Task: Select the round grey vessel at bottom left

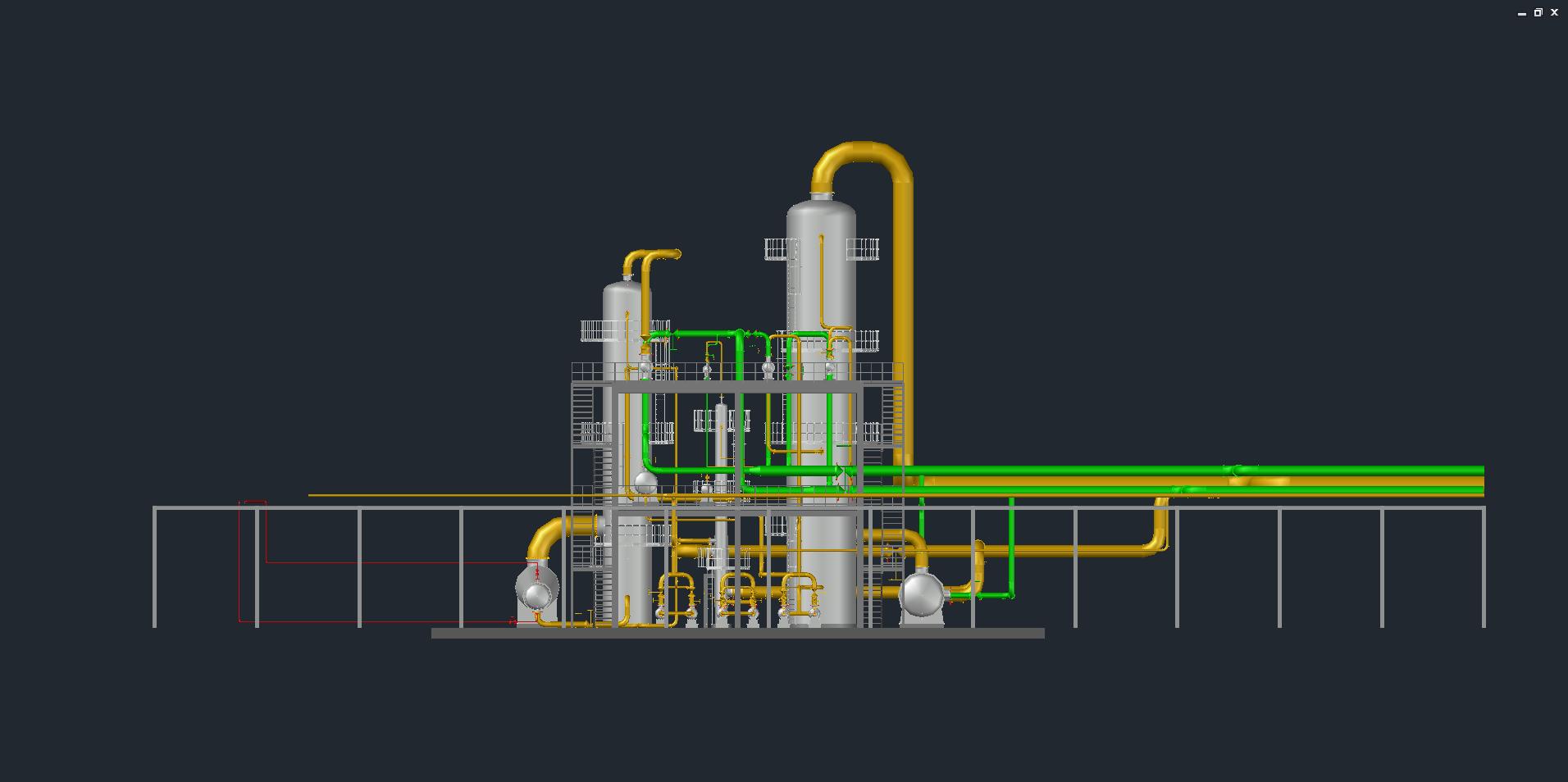Action: (537, 588)
